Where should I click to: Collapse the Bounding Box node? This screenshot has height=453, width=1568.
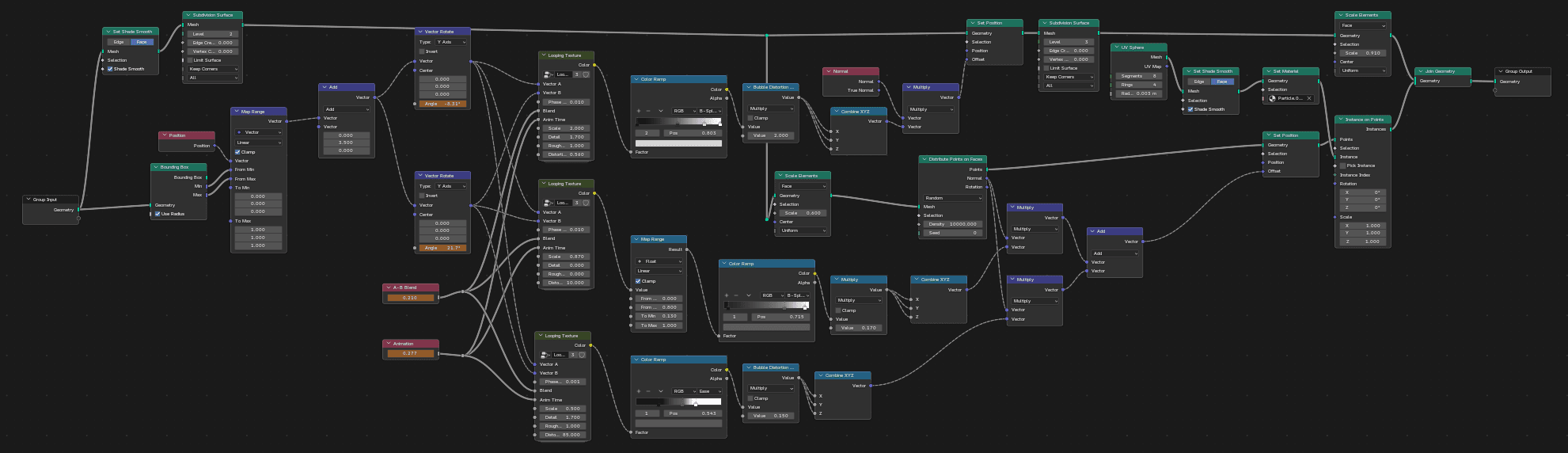tap(155, 167)
